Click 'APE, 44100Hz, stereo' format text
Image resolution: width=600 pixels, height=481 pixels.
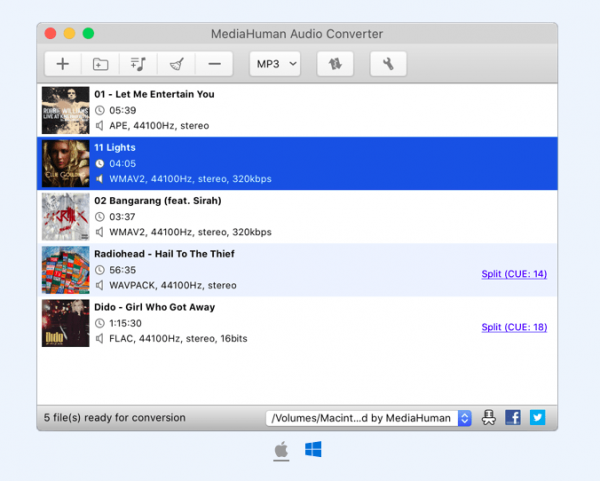point(159,126)
